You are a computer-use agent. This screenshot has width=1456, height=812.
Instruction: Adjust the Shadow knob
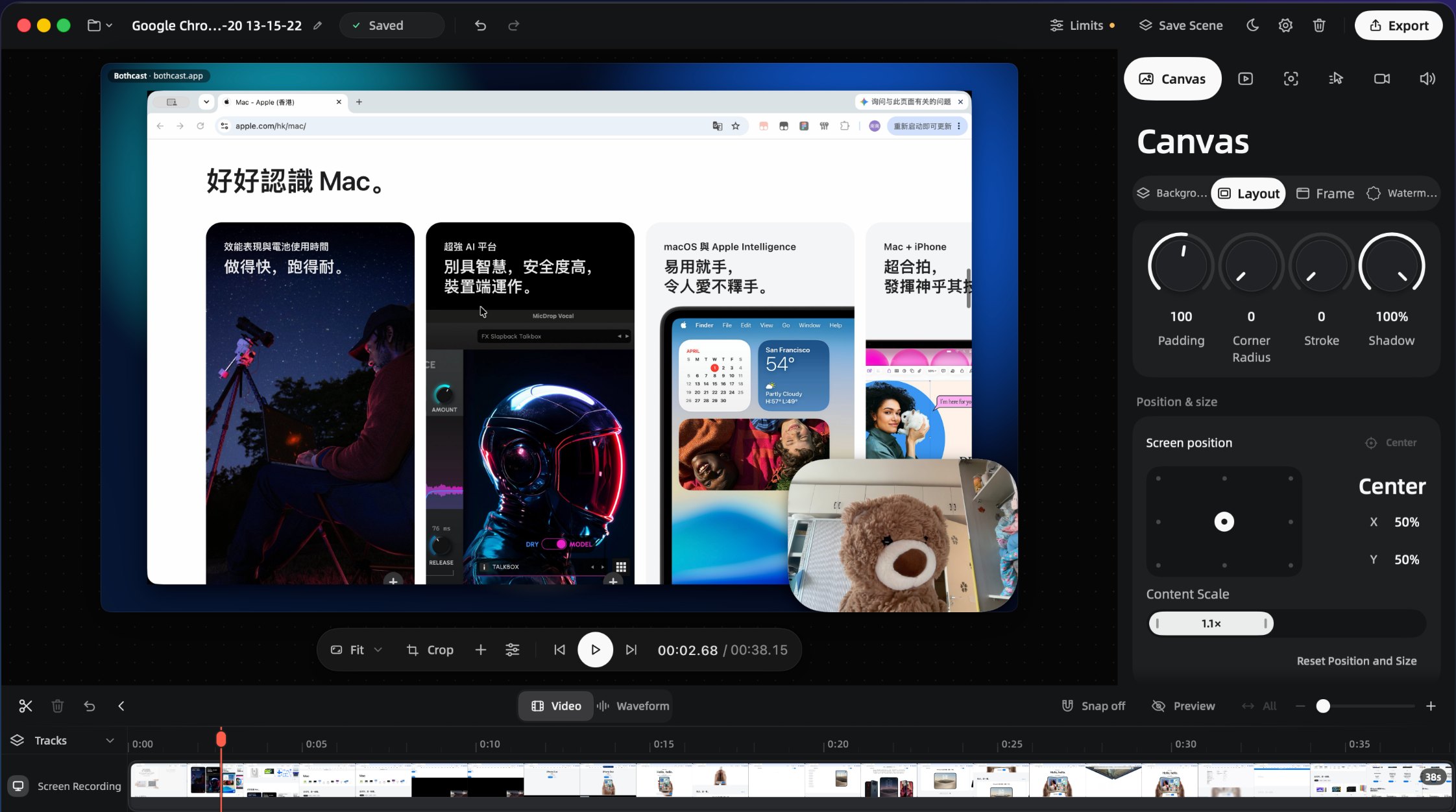(x=1392, y=266)
